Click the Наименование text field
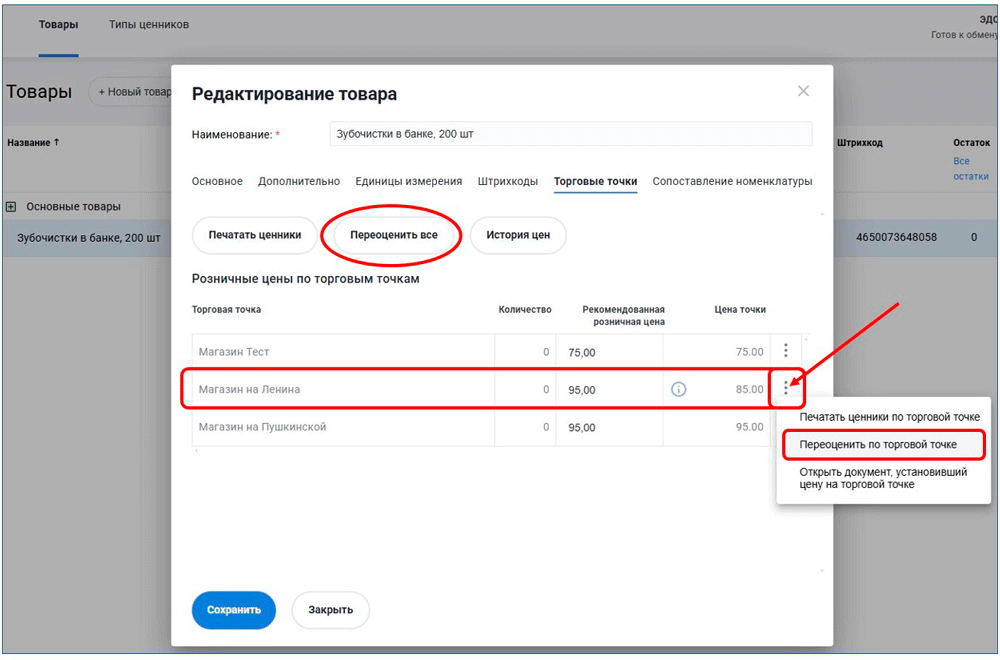Screen dimensions: 1000x660 point(570,134)
